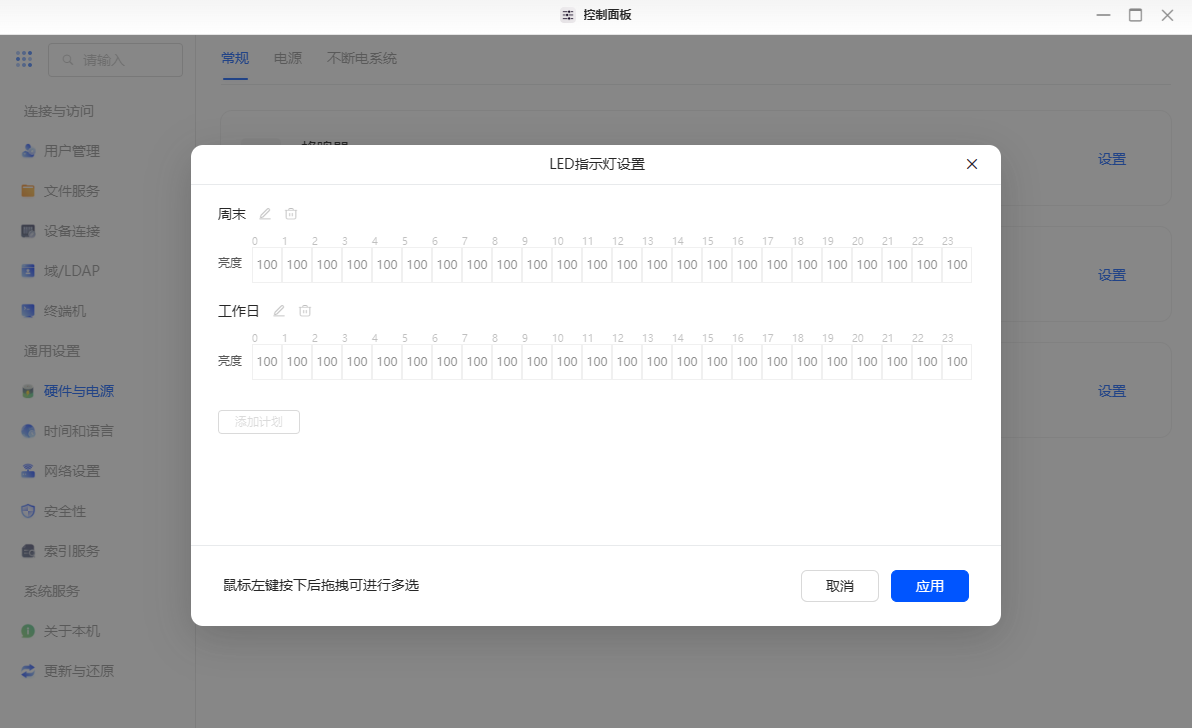
Task: Edit the 周末 schedule name
Action: (265, 214)
